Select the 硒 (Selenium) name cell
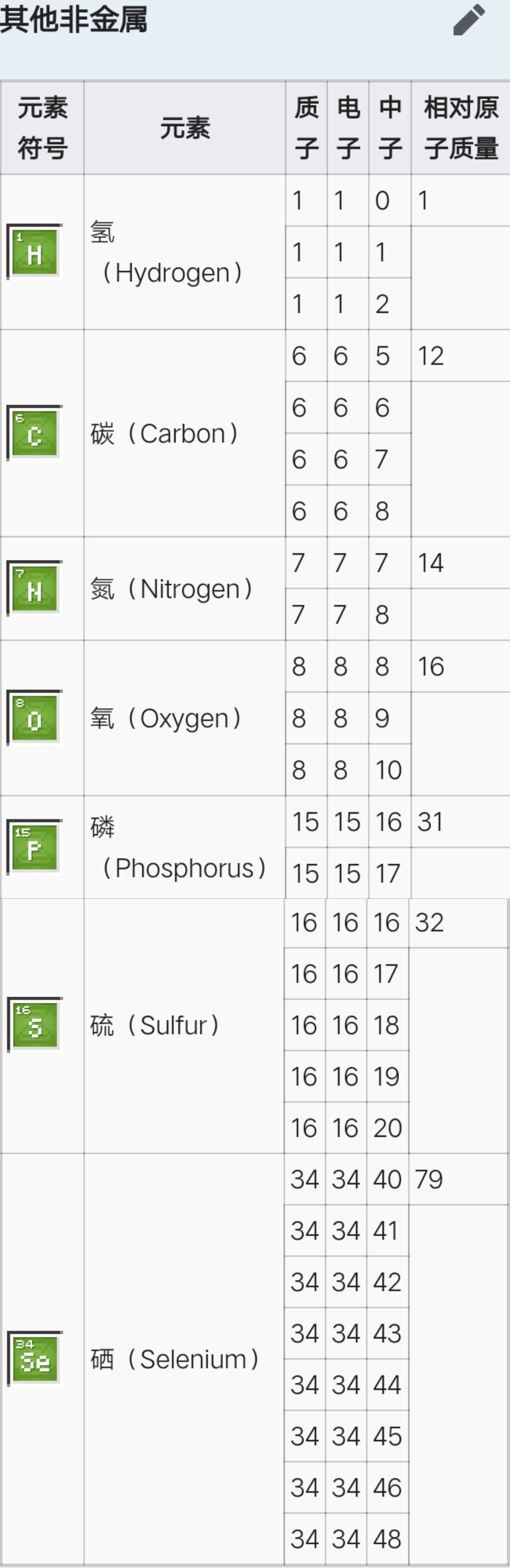 [184, 1359]
